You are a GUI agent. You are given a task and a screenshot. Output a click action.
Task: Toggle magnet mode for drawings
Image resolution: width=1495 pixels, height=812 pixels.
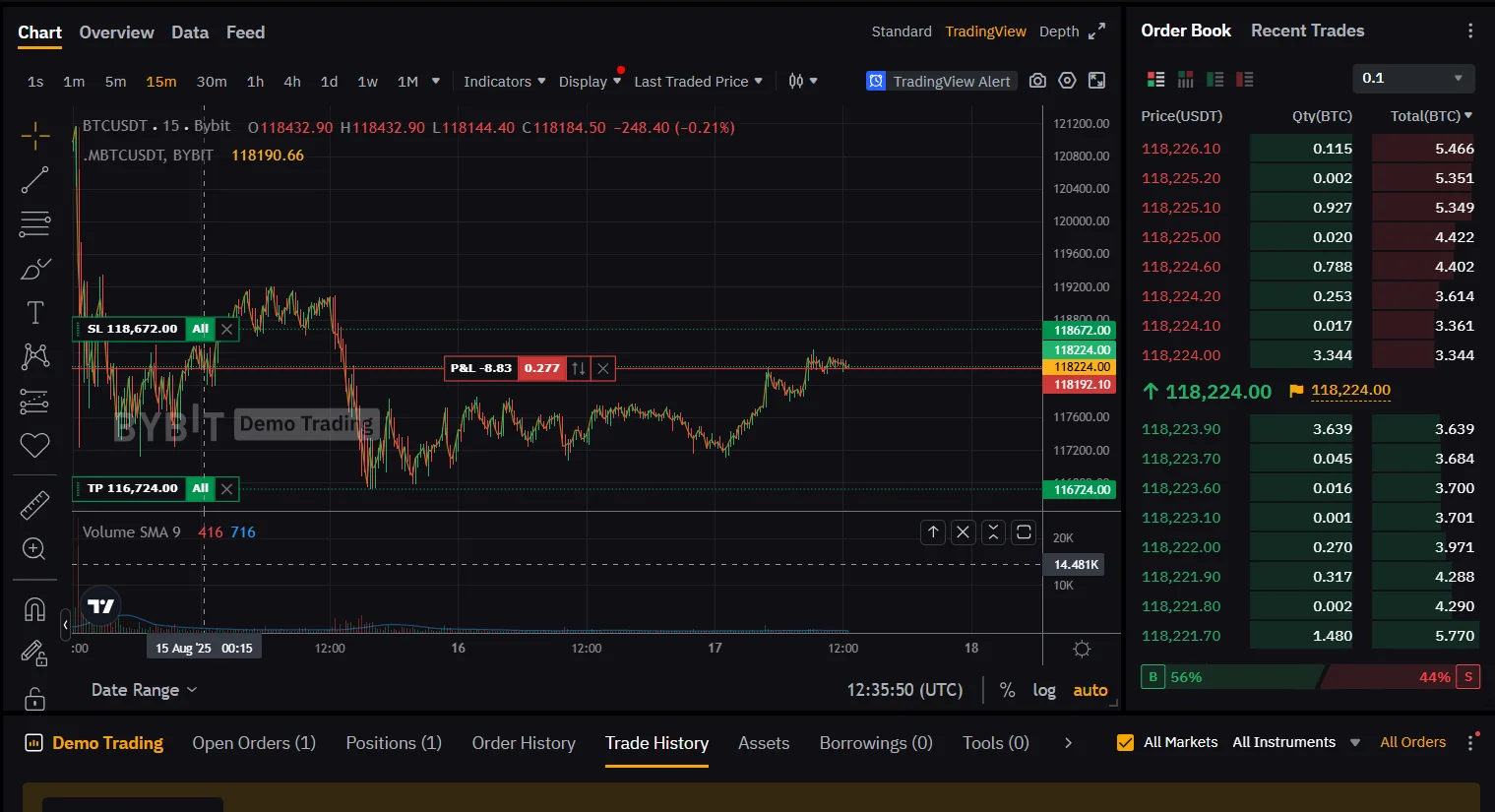34,609
